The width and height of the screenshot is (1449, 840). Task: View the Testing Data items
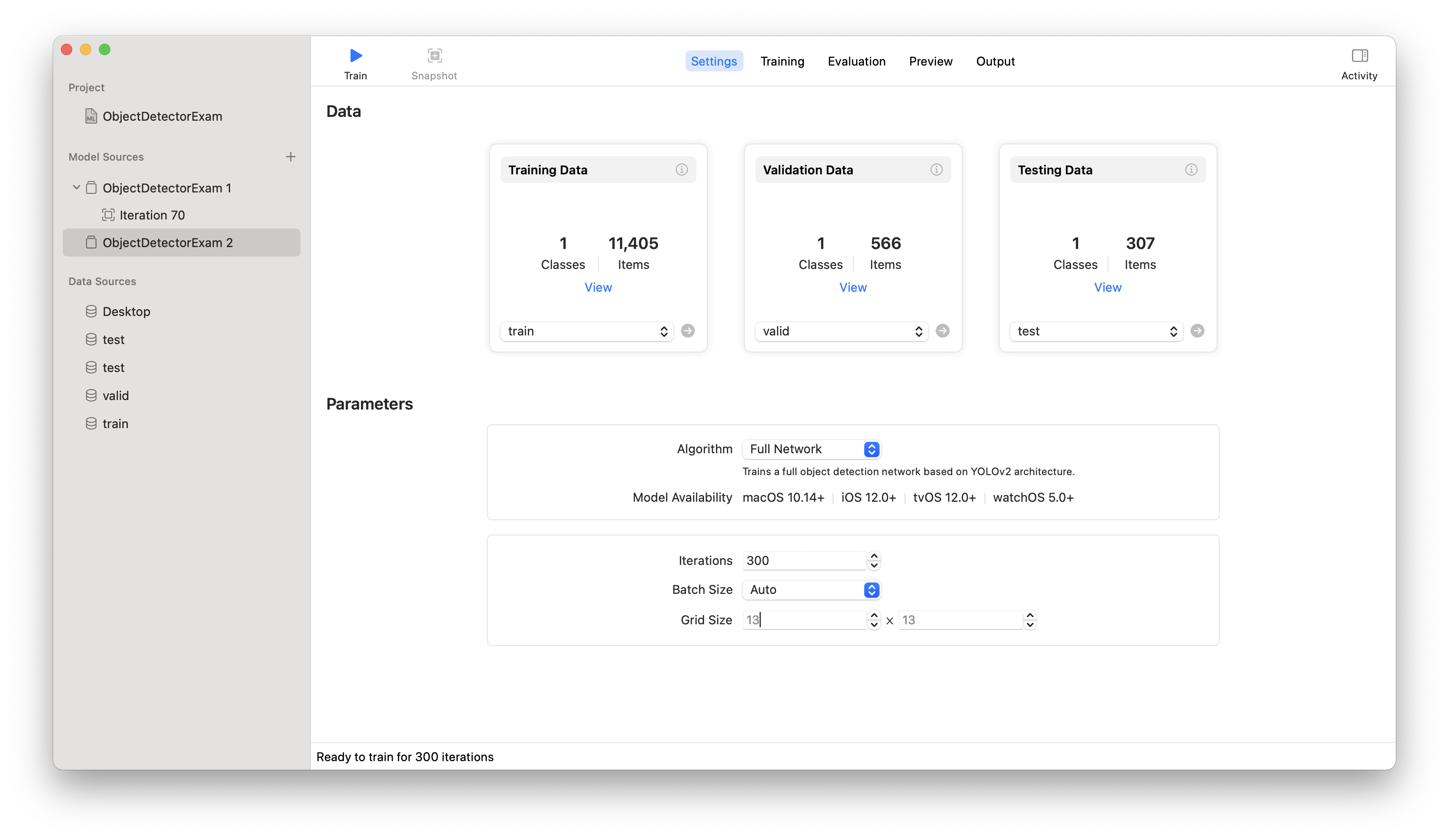point(1108,287)
